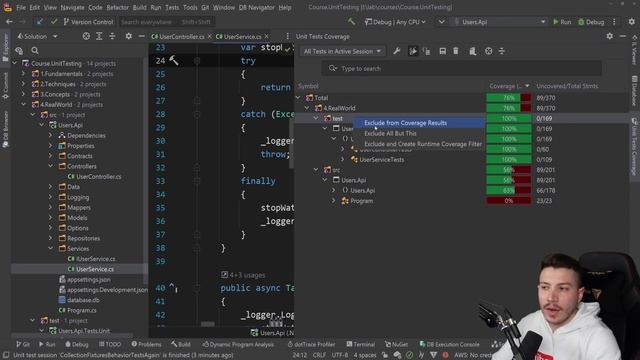Click the save coverage snapshot icon
640x360 pixels.
[442, 51]
